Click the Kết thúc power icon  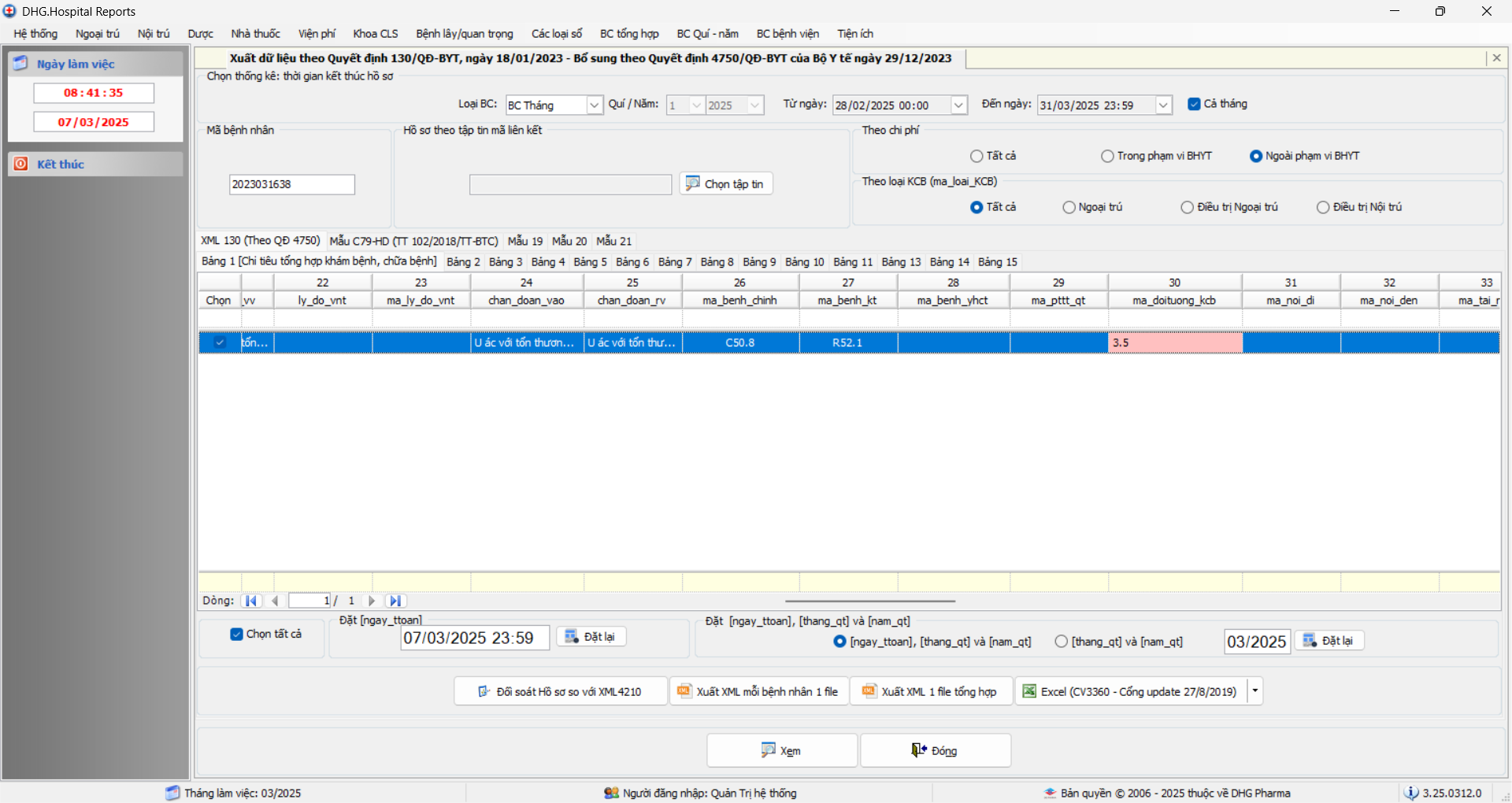(x=20, y=164)
